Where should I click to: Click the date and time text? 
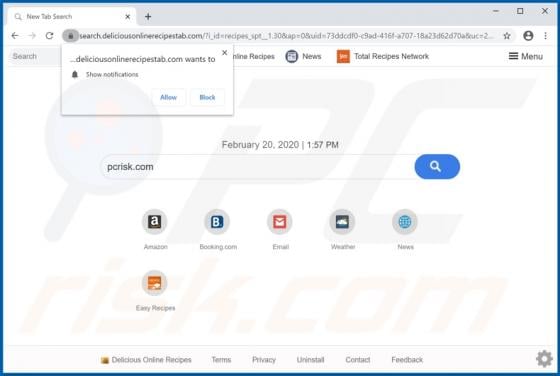(x=280, y=145)
